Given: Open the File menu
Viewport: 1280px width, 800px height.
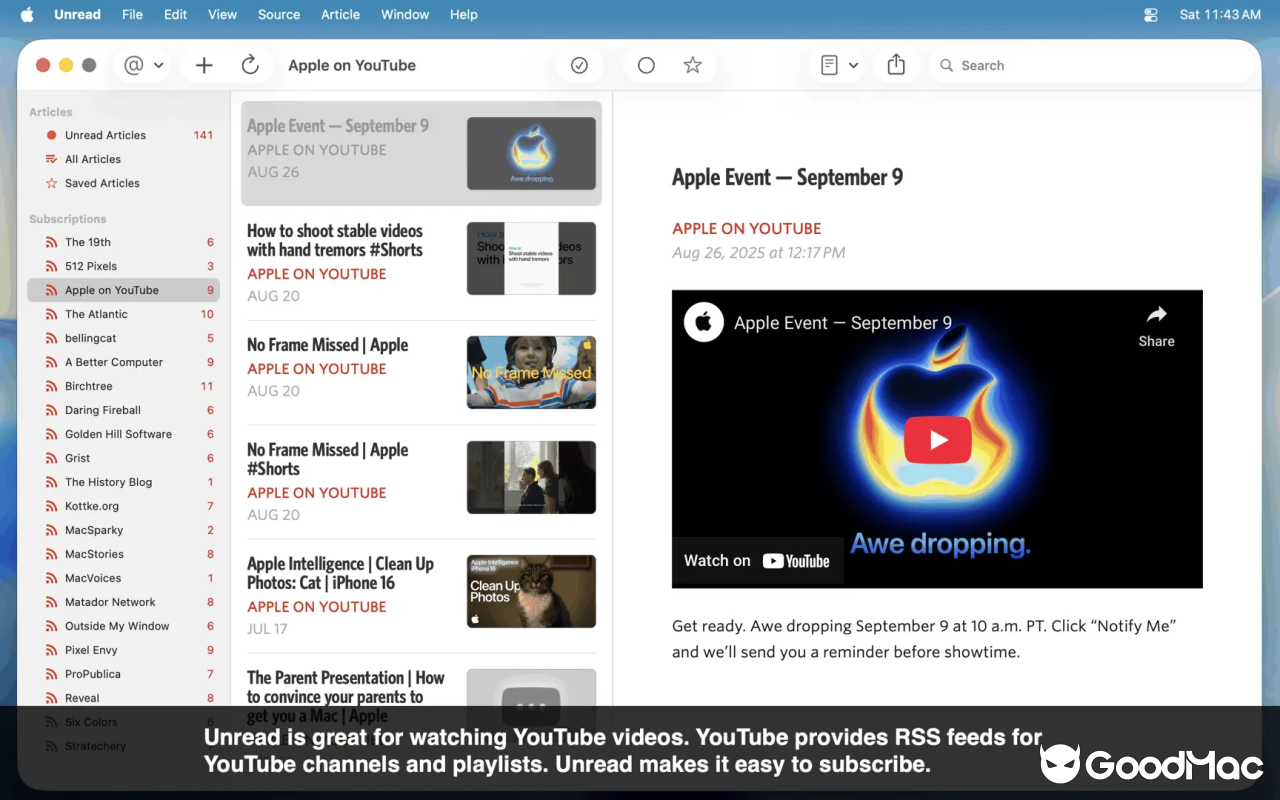Looking at the screenshot, I should click(x=132, y=14).
